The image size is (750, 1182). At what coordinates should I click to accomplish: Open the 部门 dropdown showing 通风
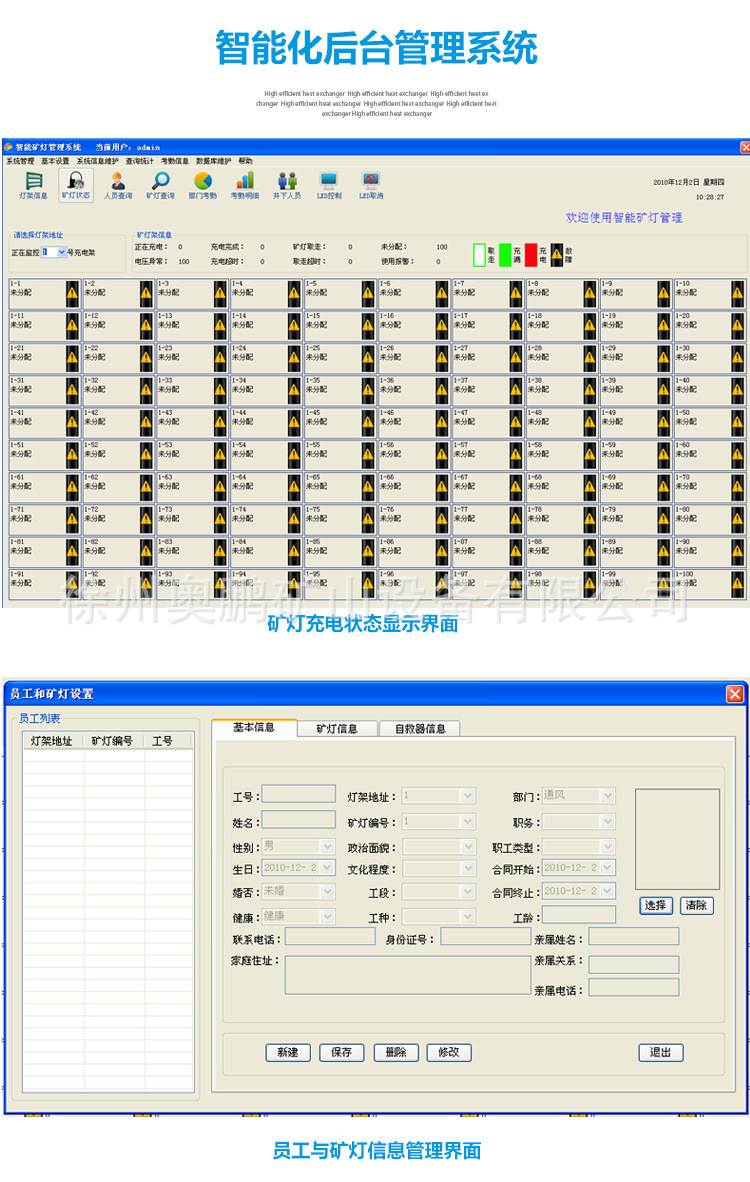(607, 796)
